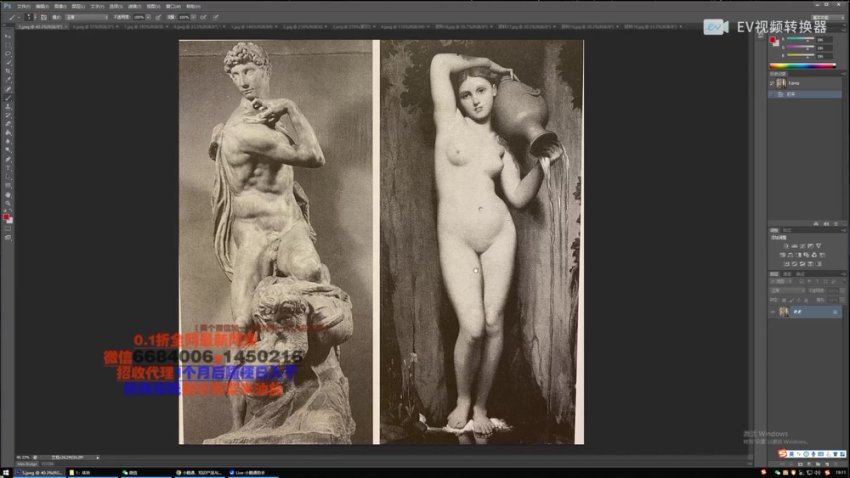The width and height of the screenshot is (850, 478).
Task: Open the Layers panel flyout menu
Action: (843, 274)
